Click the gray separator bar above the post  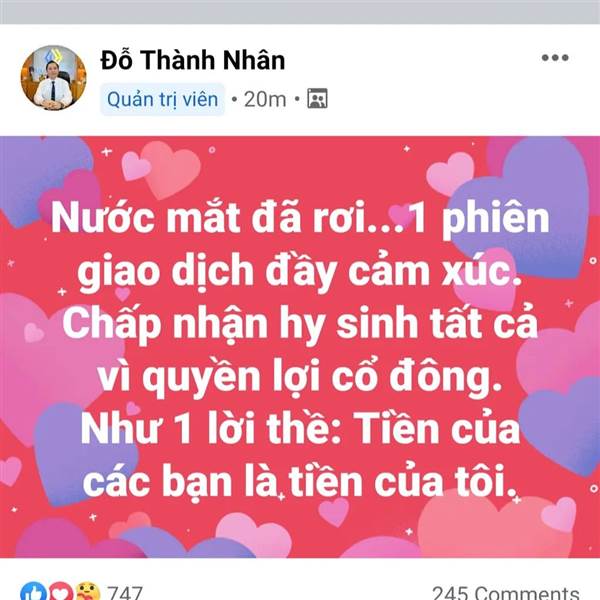[x=300, y=12]
